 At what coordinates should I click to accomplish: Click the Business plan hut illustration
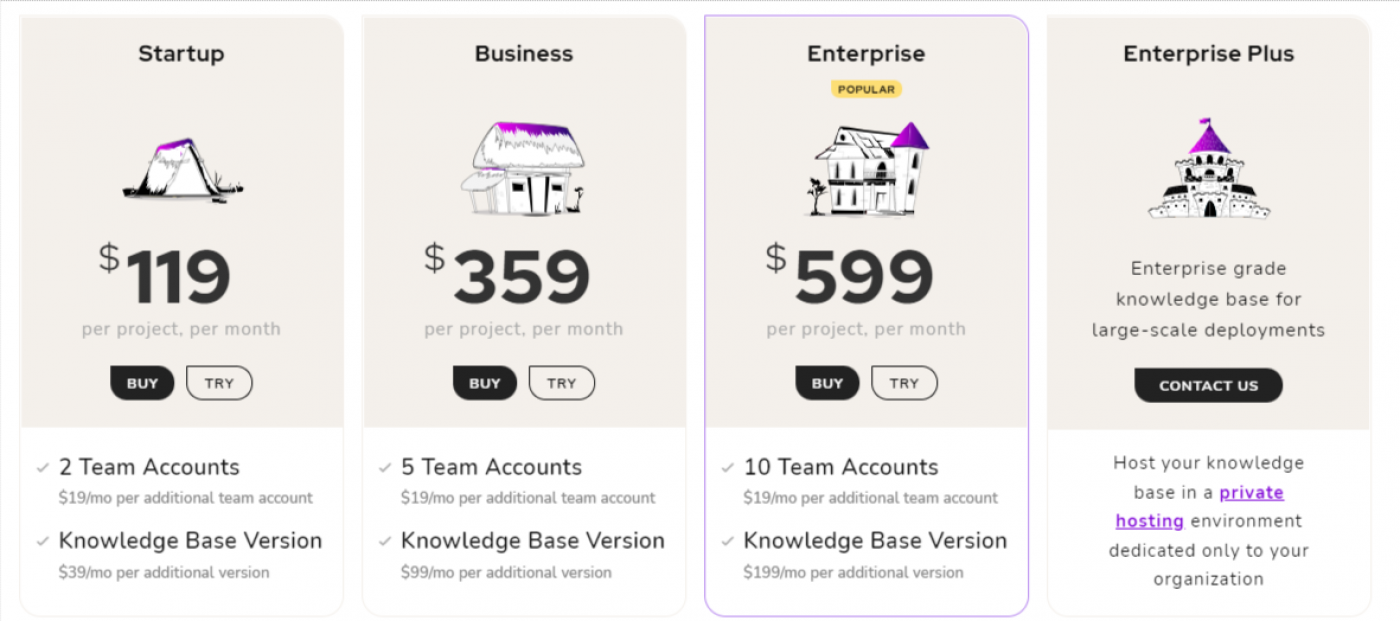click(524, 168)
